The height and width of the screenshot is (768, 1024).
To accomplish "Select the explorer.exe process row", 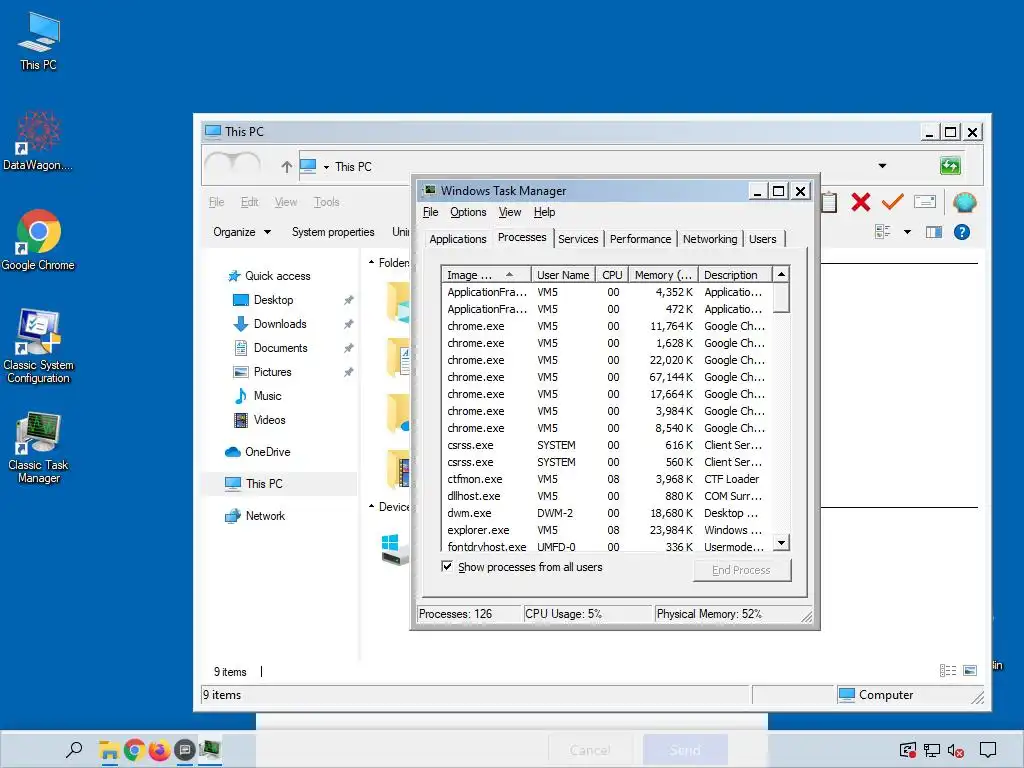I will (x=607, y=530).
